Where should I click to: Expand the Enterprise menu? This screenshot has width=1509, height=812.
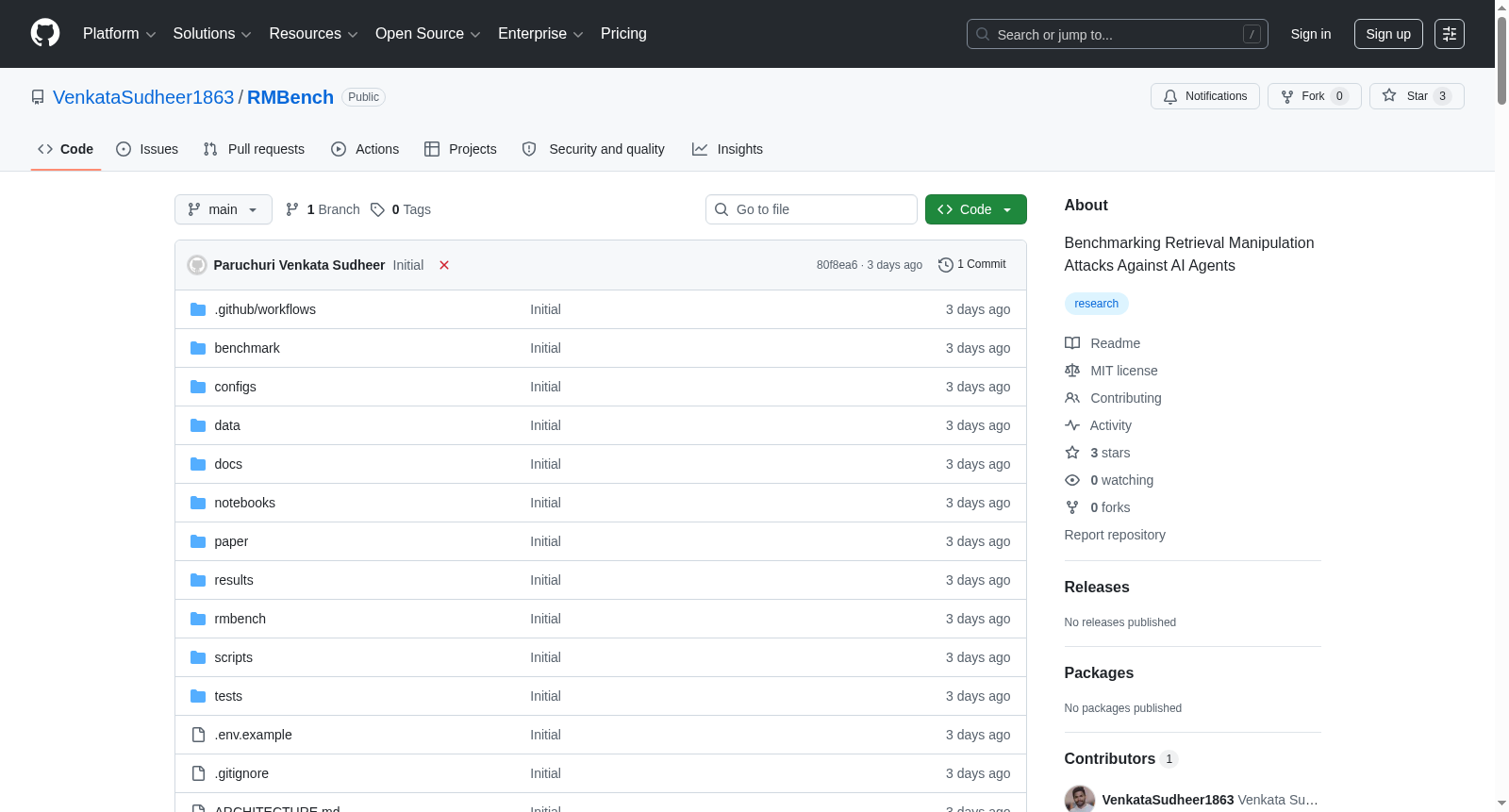pyautogui.click(x=540, y=34)
